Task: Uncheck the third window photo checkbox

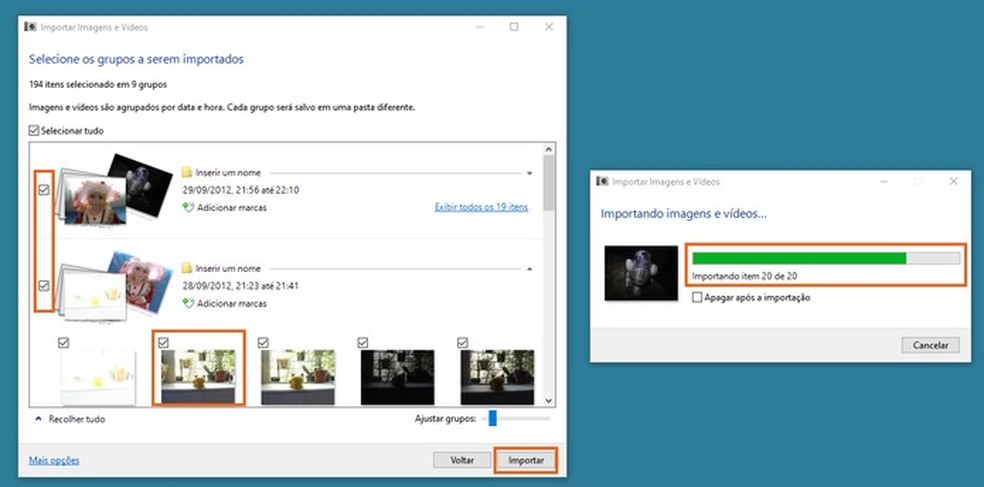Action: tap(263, 342)
